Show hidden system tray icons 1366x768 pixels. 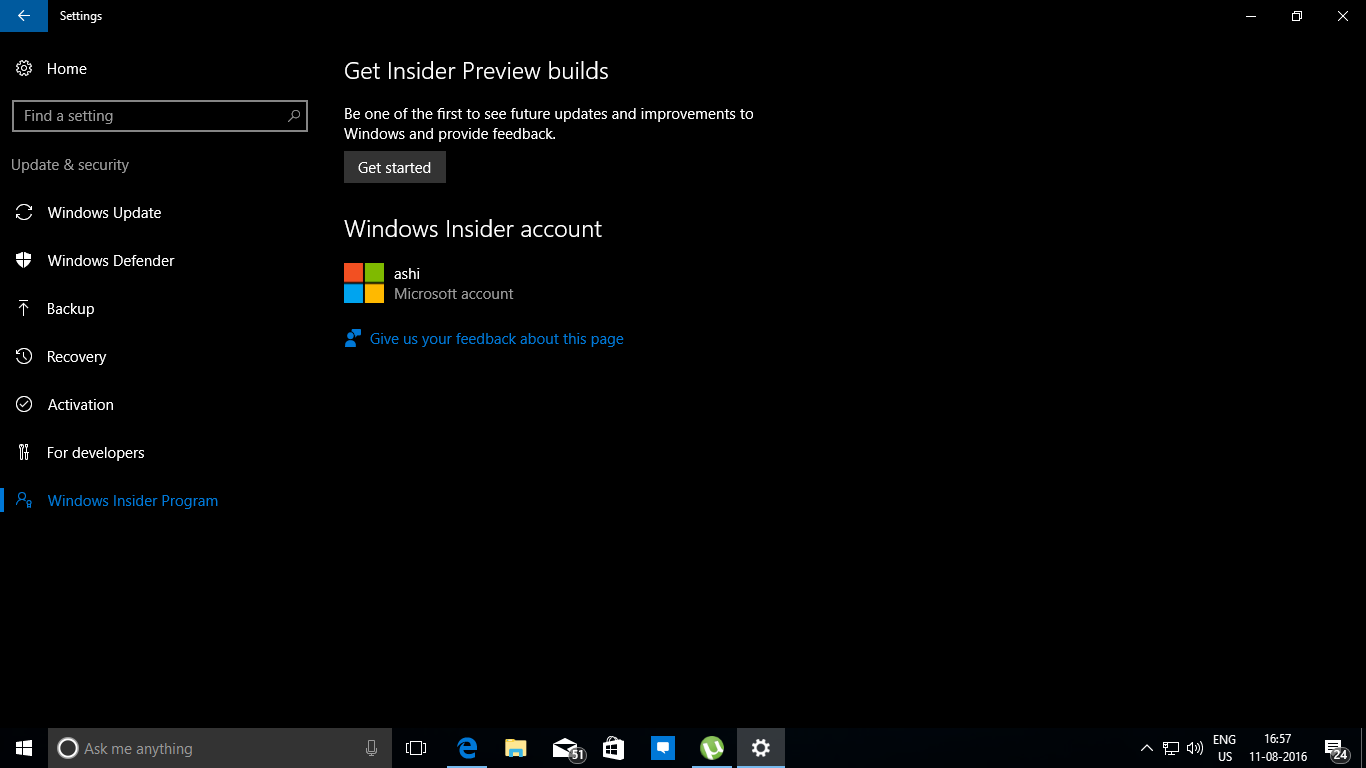[x=1147, y=748]
